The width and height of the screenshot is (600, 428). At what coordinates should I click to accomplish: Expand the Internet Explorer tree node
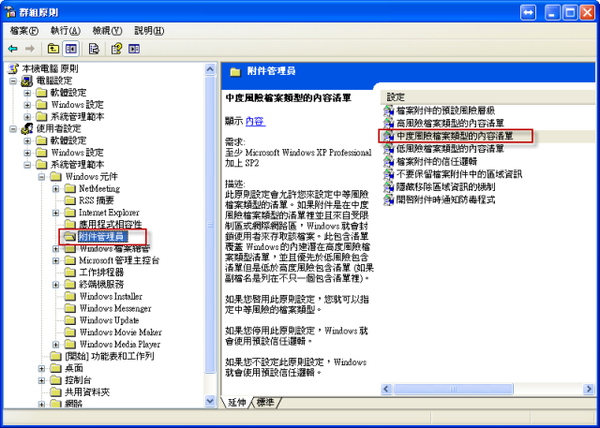(x=56, y=213)
